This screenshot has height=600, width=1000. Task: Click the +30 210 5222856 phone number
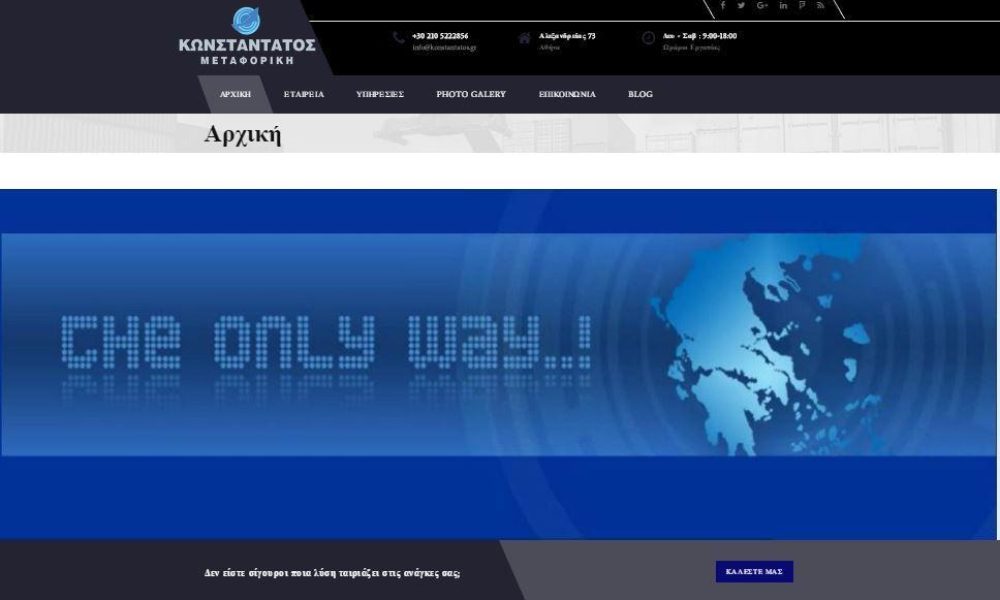[440, 36]
